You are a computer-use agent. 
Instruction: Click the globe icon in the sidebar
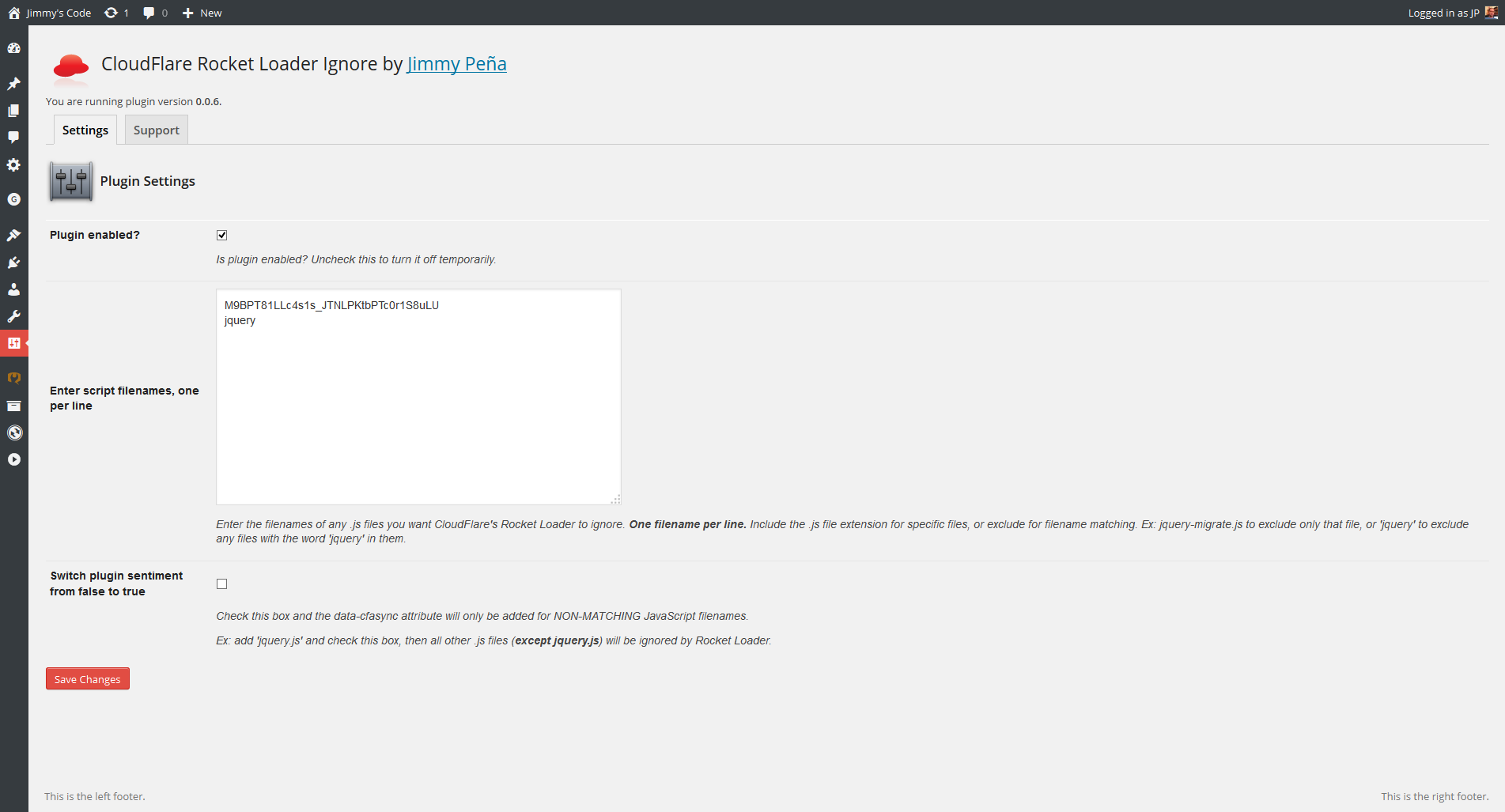(x=13, y=432)
